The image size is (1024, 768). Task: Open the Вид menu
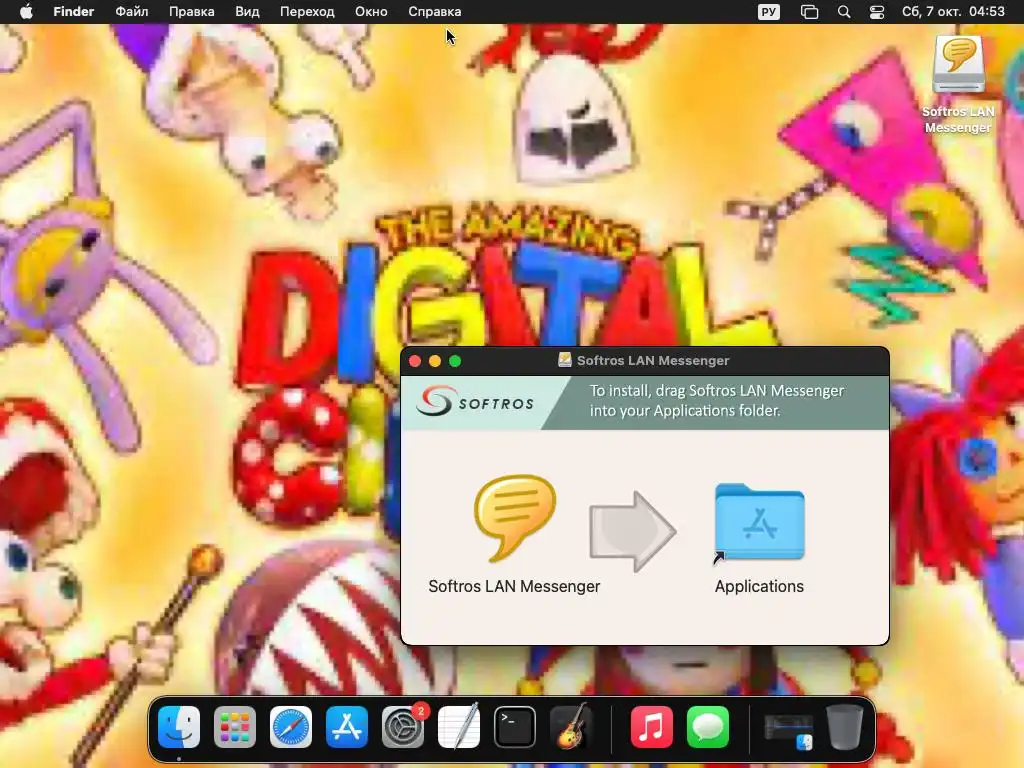[x=247, y=12]
